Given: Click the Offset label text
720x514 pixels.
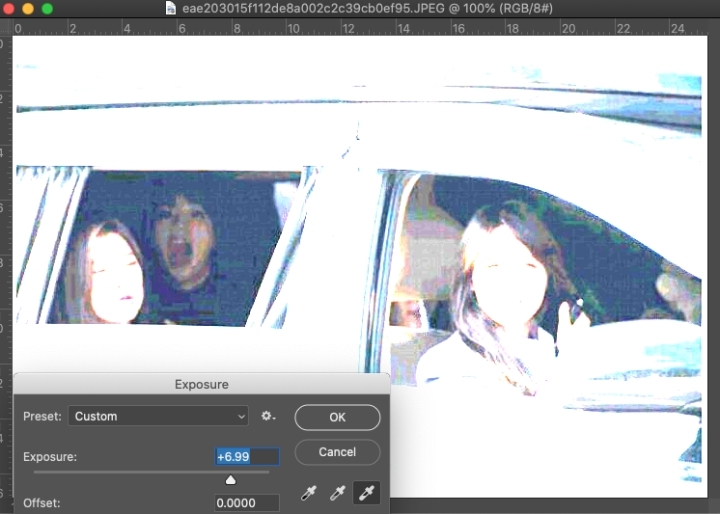Looking at the screenshot, I should (x=40, y=503).
